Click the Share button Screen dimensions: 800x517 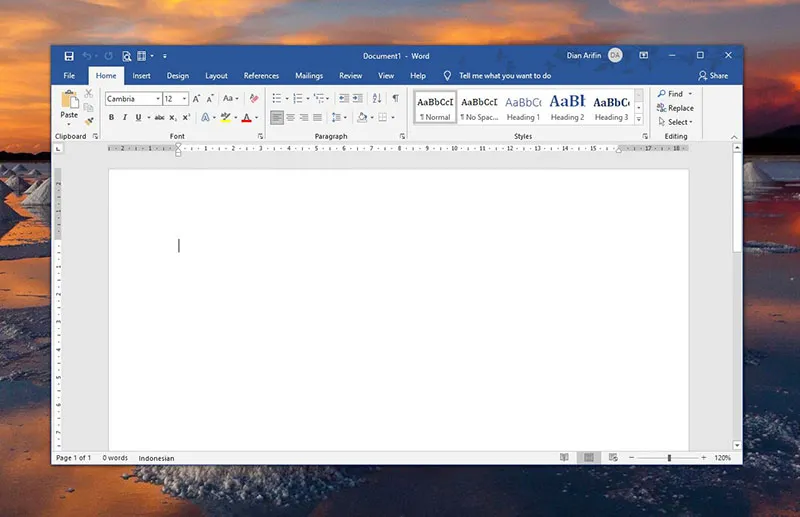coord(713,76)
